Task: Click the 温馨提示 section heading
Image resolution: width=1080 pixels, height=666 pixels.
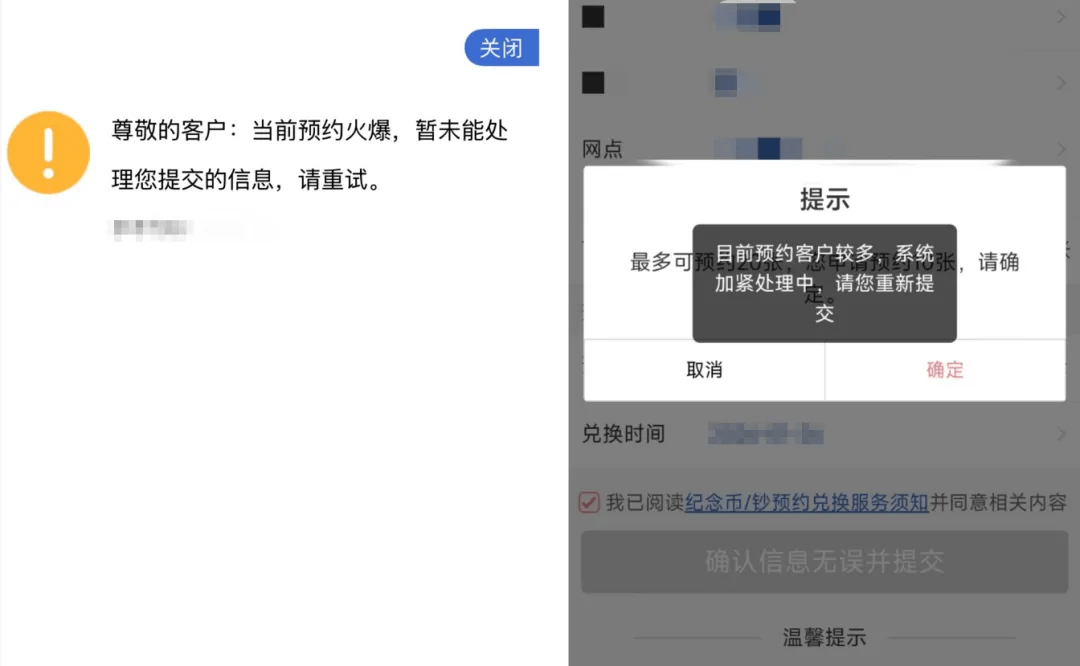Action: [x=824, y=637]
